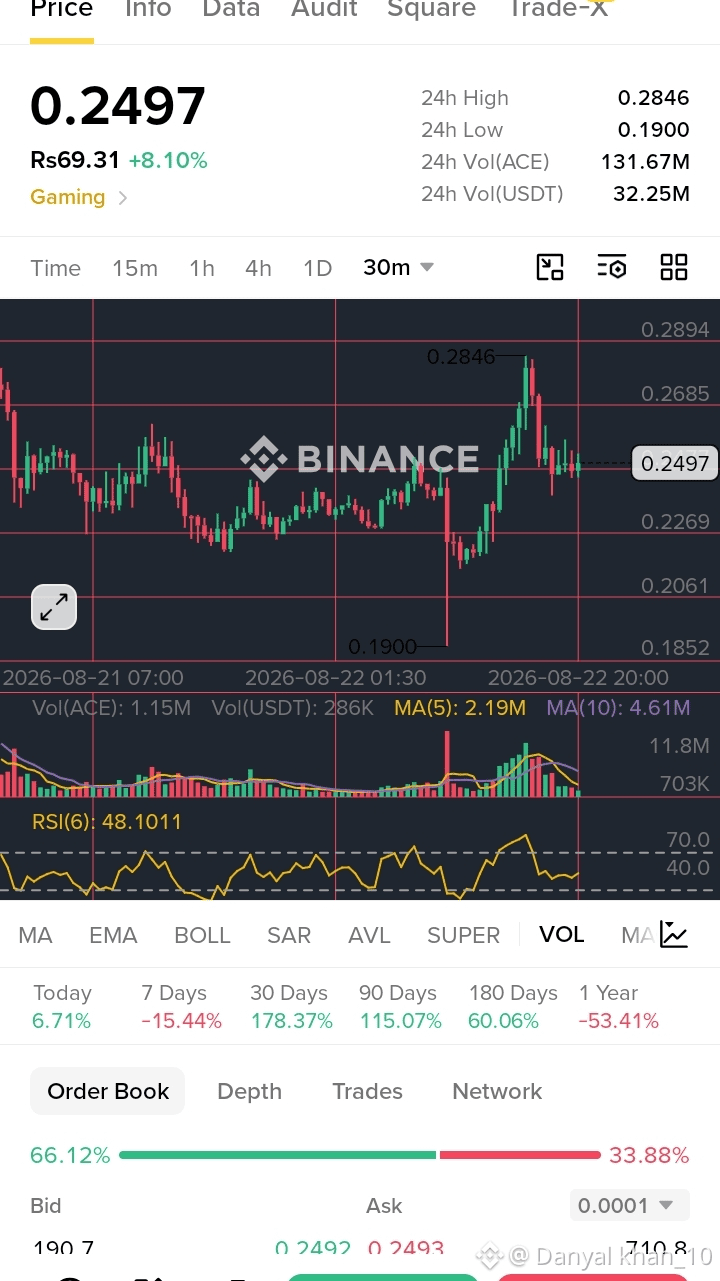Click the MA(10): 4.61M label
Screen dimensions: 720x1281
(x=618, y=708)
